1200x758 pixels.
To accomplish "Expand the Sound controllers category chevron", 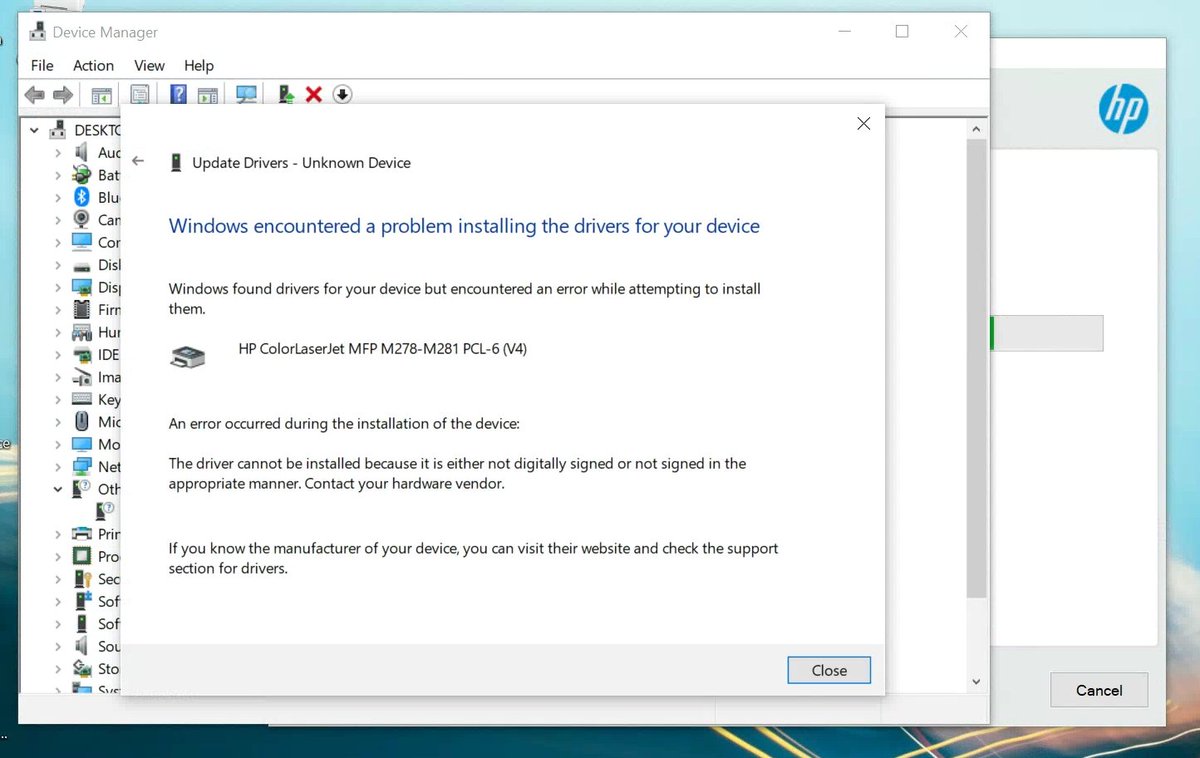I will click(x=57, y=646).
